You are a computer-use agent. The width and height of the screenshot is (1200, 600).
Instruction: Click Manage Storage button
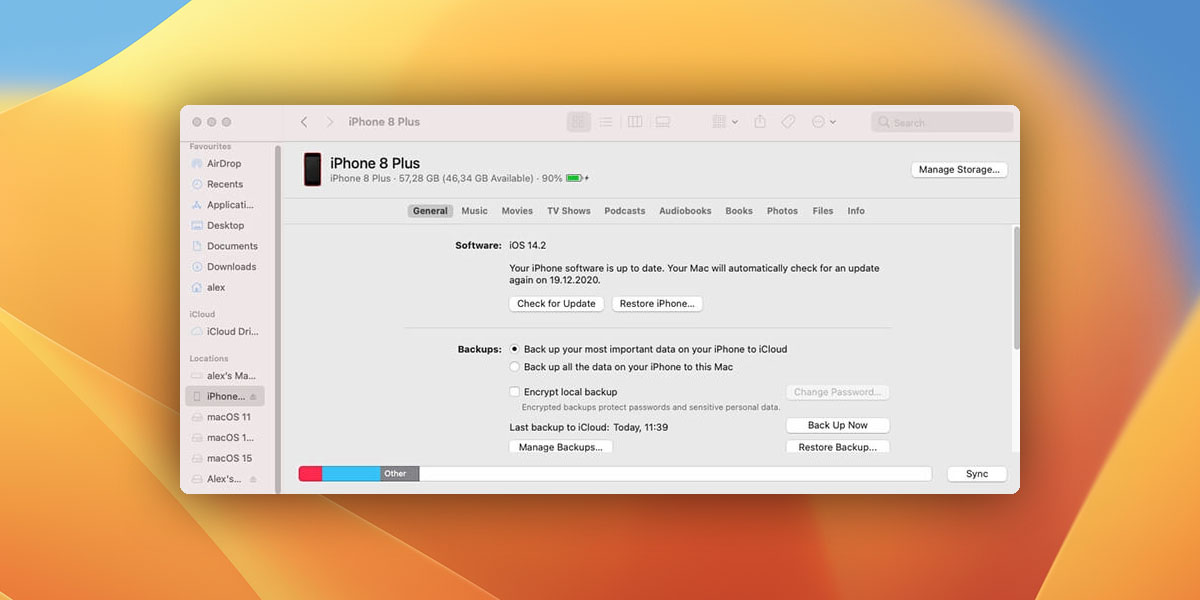pyautogui.click(x=959, y=170)
